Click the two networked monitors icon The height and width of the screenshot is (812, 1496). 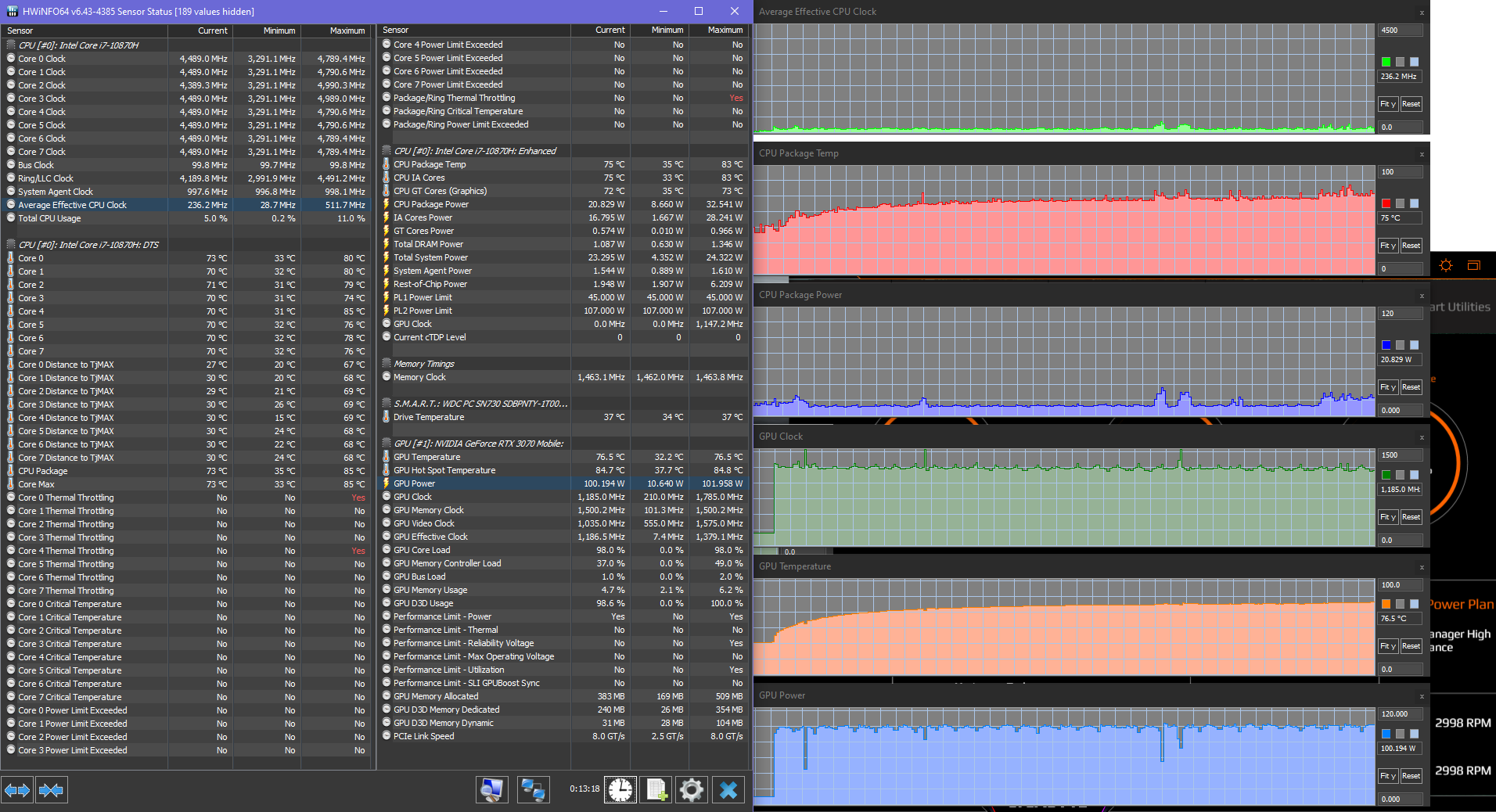point(534,790)
